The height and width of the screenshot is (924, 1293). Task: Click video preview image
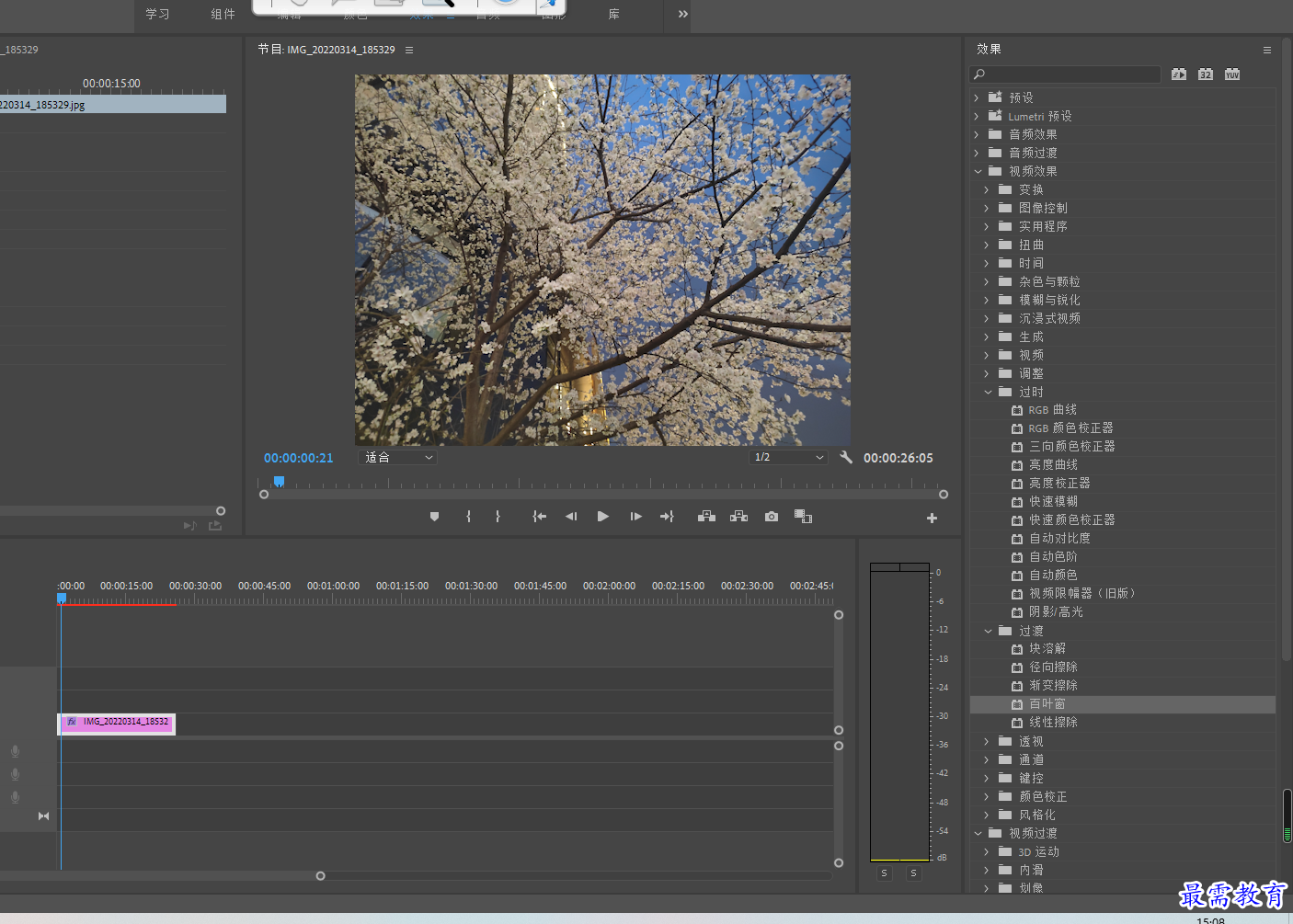(602, 260)
